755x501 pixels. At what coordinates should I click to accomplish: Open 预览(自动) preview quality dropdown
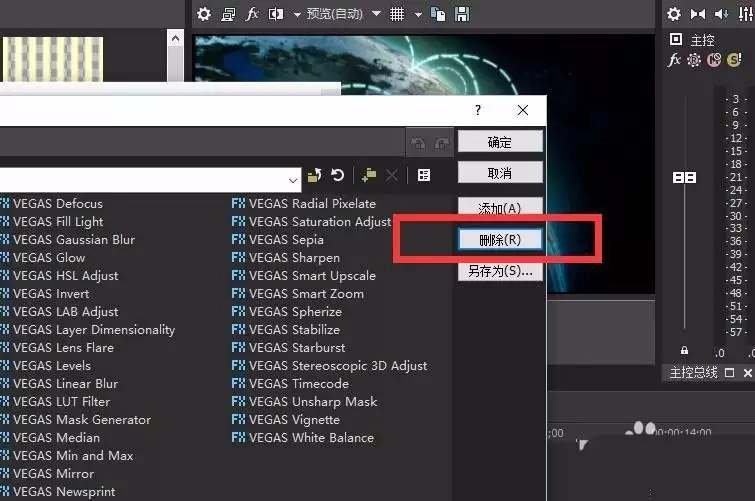click(344, 13)
